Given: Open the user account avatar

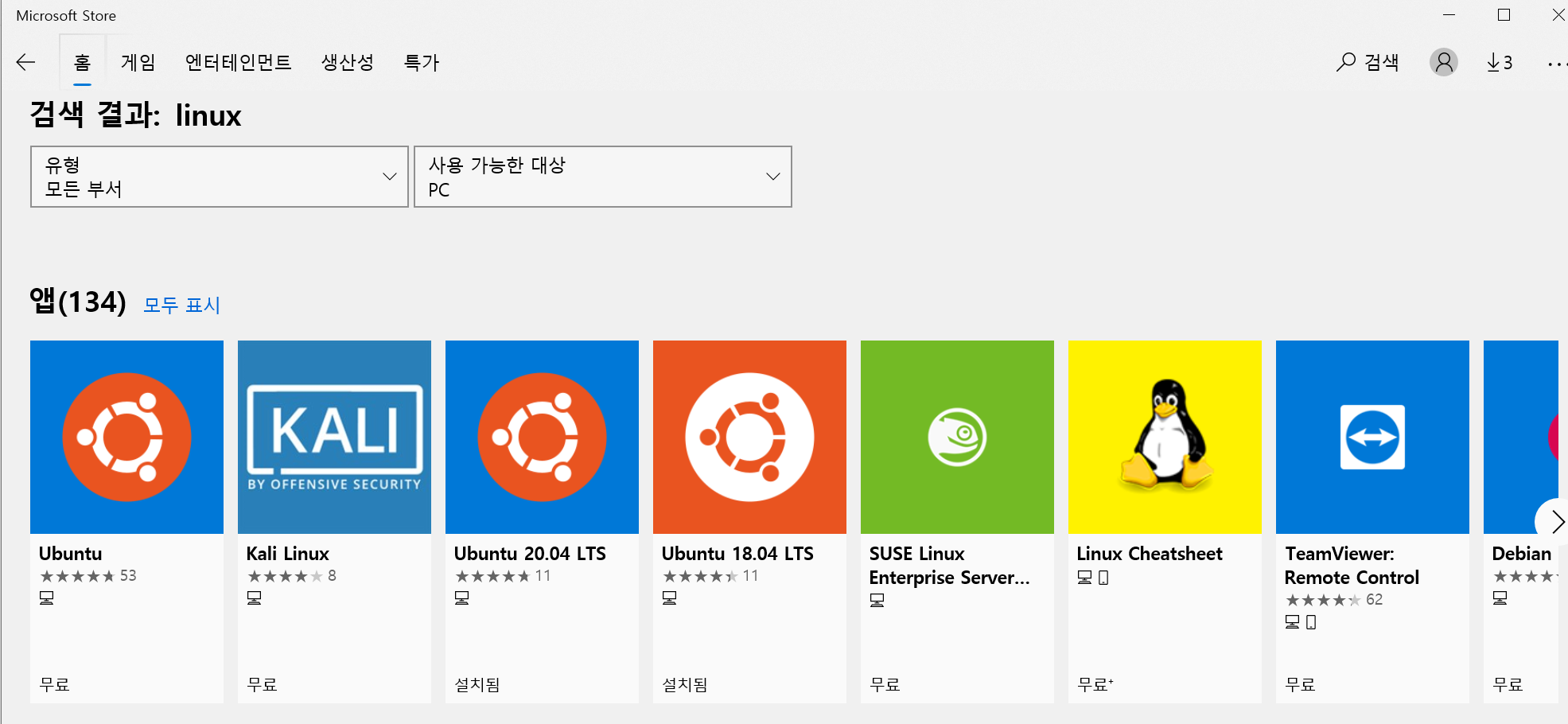Looking at the screenshot, I should (x=1444, y=62).
